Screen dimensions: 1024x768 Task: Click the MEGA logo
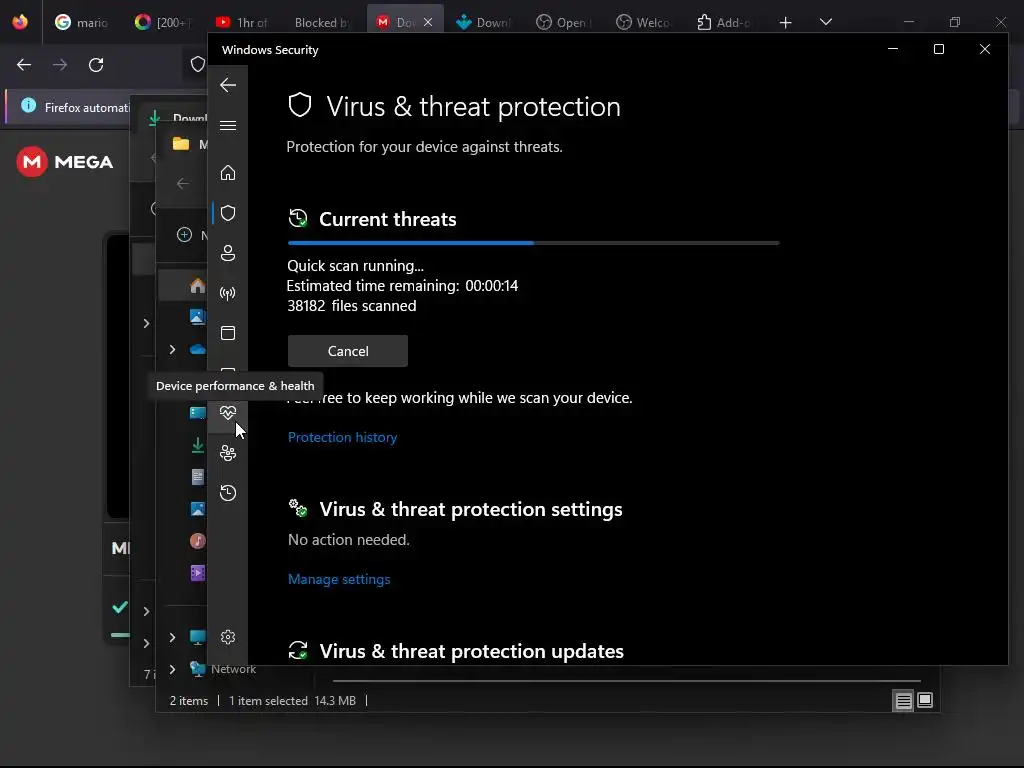pos(65,162)
